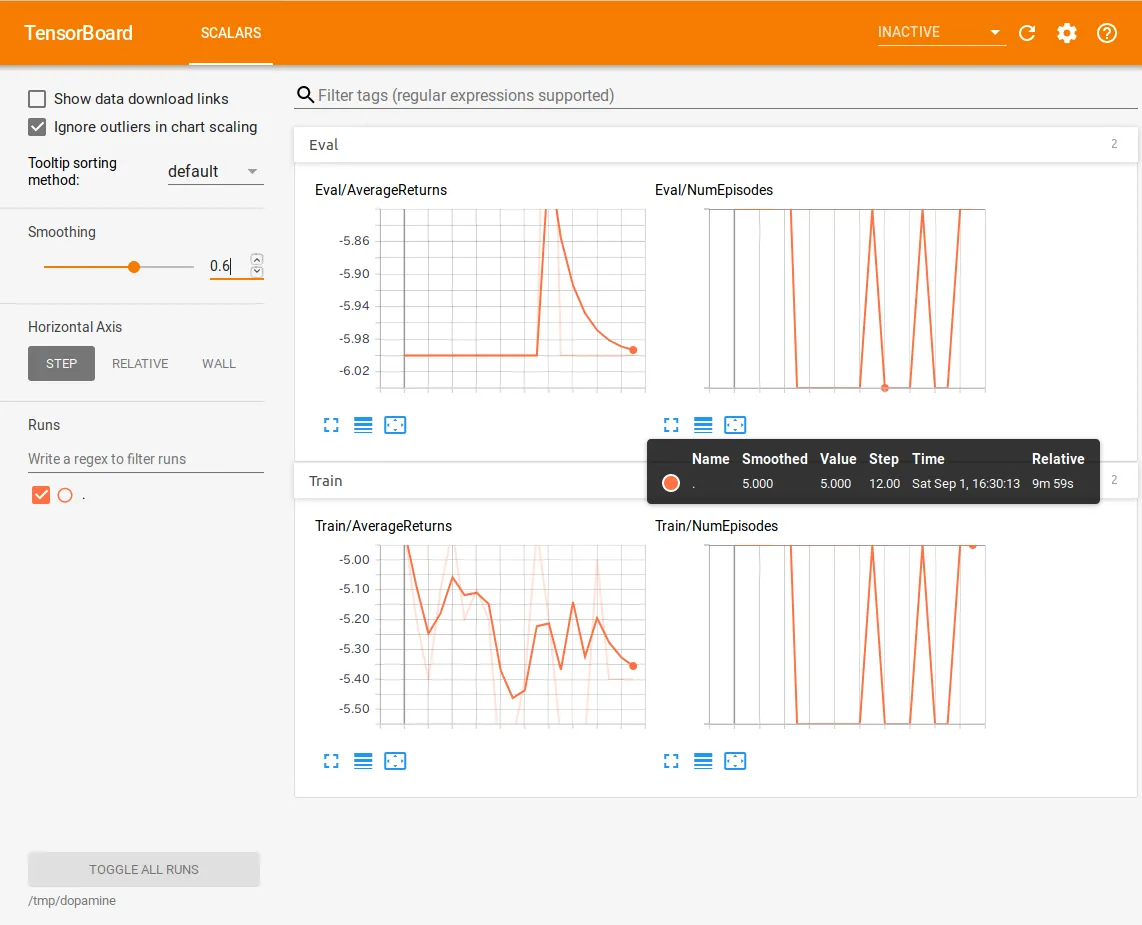This screenshot has height=925, width=1142.
Task: Select WALL horizontal axis
Action: (x=218, y=363)
